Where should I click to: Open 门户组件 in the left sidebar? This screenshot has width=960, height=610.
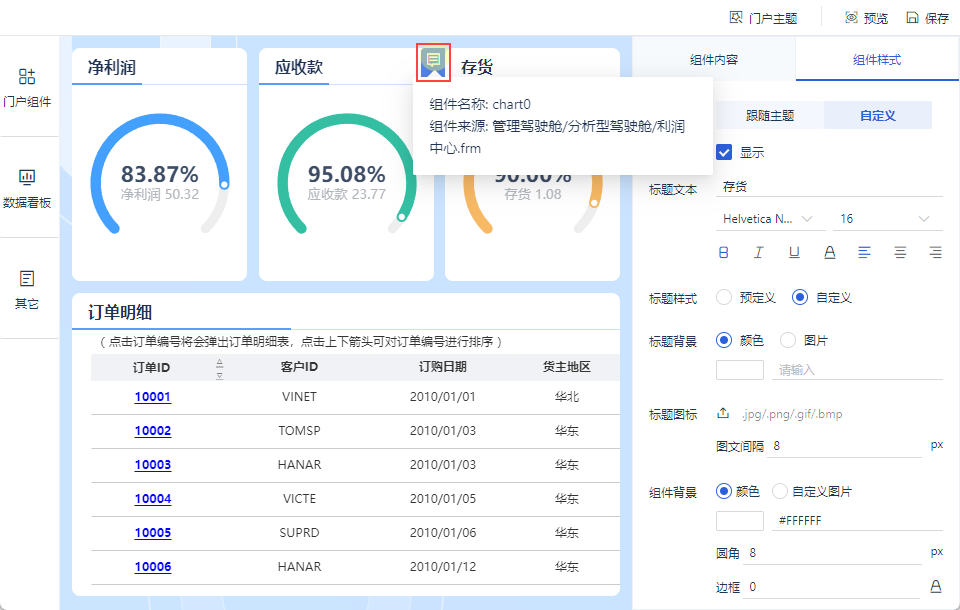(27, 86)
